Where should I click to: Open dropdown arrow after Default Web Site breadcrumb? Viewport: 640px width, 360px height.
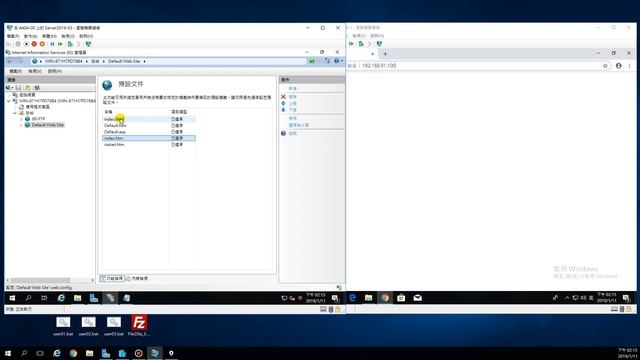pos(144,61)
